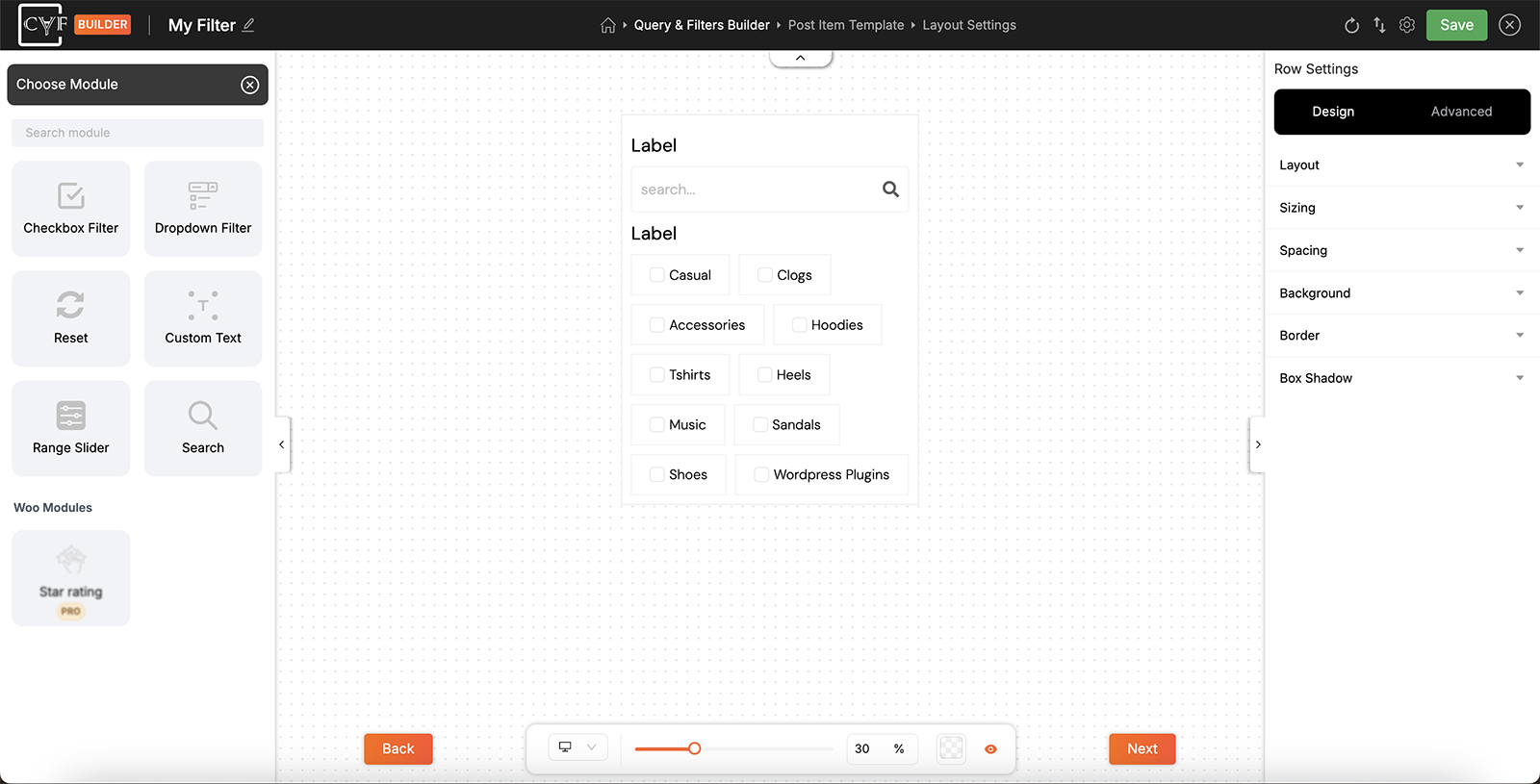Viewport: 1540px width, 784px height.
Task: Toggle the orange eye preview icon
Action: coord(990,748)
